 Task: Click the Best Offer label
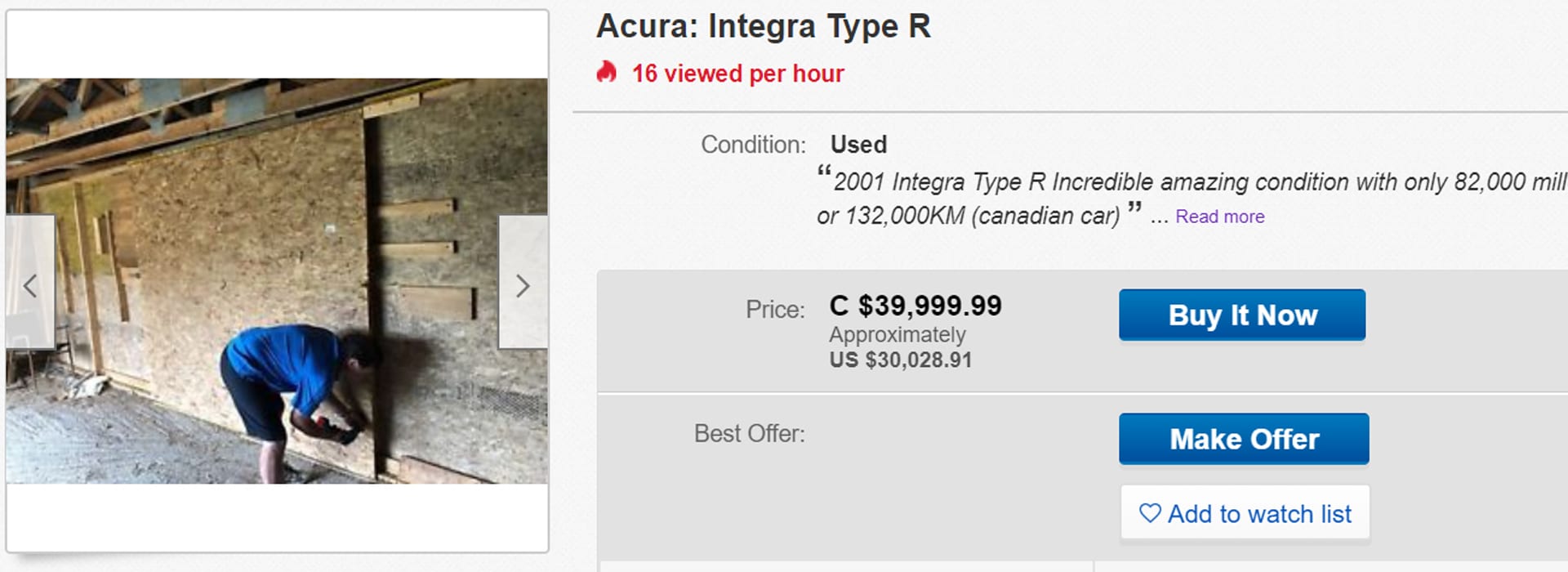coord(749,433)
